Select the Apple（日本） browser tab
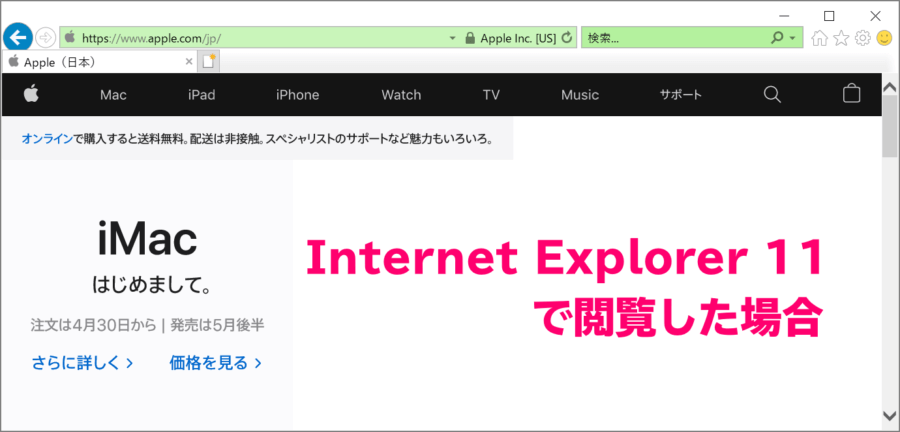The image size is (900, 432). [100, 62]
